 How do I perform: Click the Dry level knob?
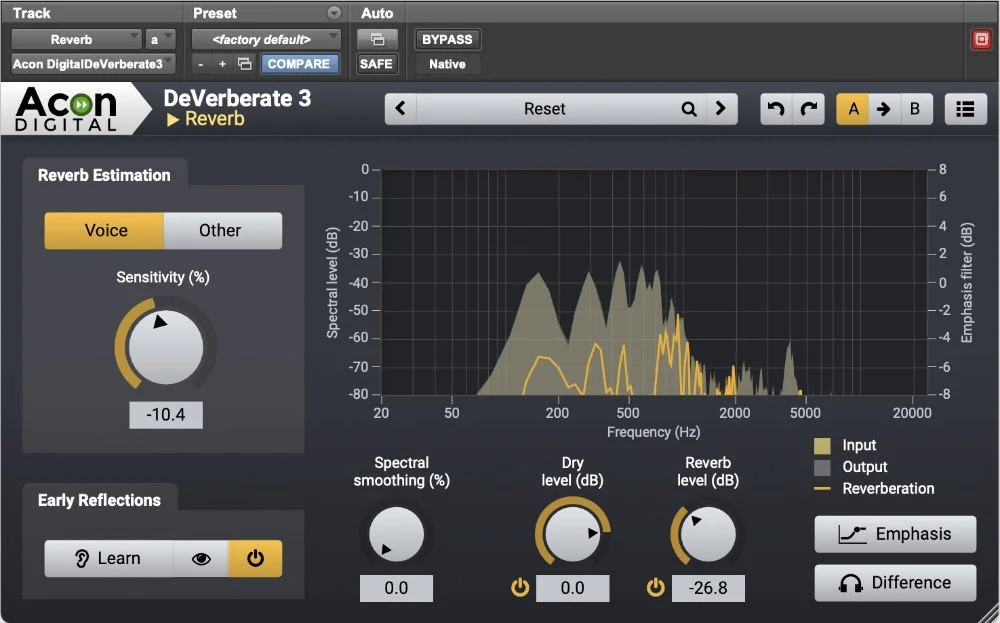(x=572, y=534)
